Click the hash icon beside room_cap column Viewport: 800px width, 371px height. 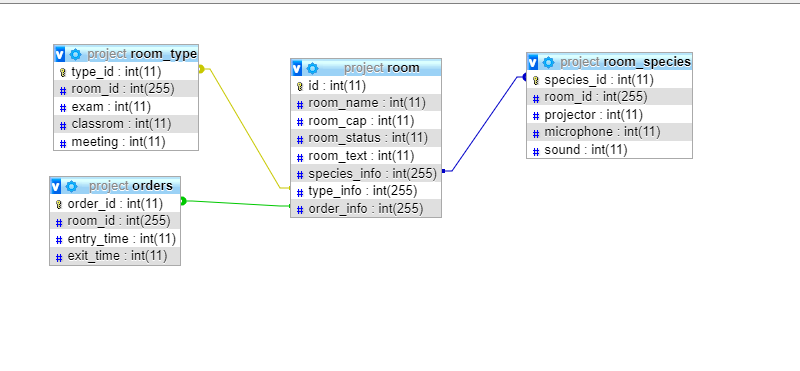(x=300, y=121)
